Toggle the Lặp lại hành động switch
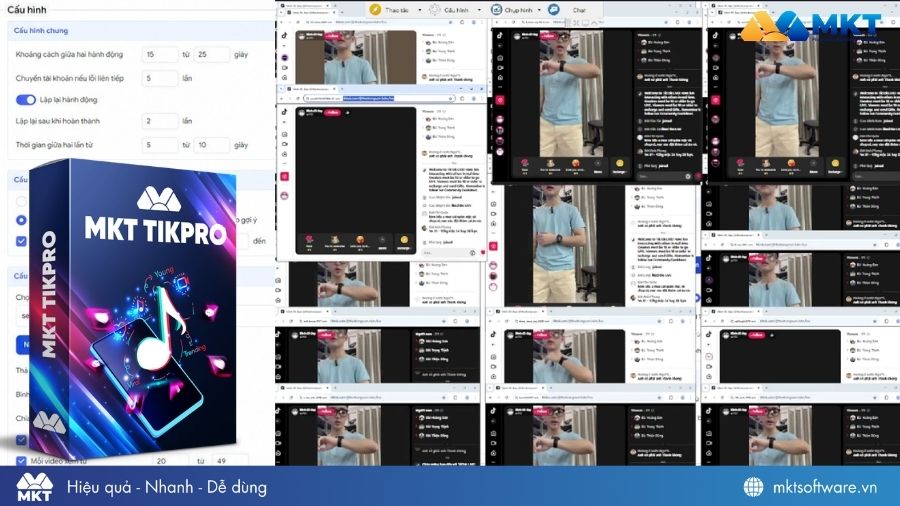Image resolution: width=900 pixels, height=506 pixels. 26,100
